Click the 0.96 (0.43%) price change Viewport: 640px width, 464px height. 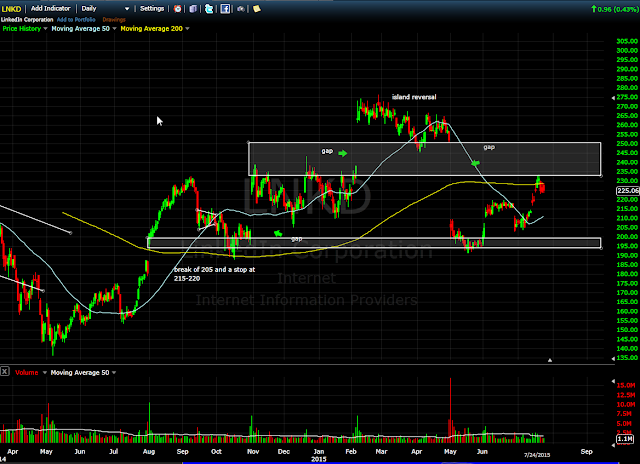[x=614, y=9]
